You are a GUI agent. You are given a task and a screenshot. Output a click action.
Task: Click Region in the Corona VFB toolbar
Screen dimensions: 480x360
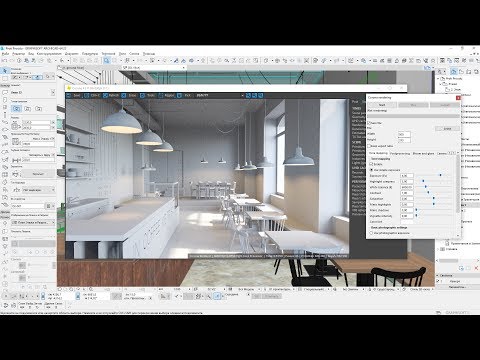167,95
